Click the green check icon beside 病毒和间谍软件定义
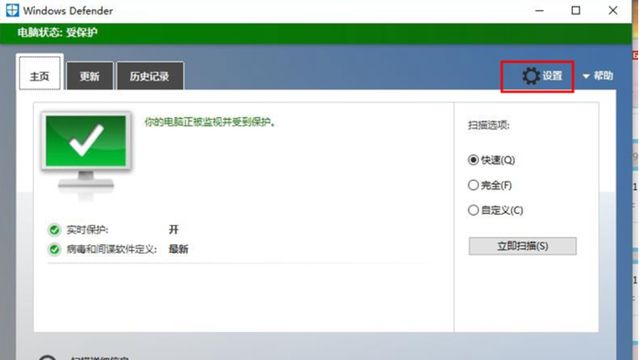 coord(54,249)
